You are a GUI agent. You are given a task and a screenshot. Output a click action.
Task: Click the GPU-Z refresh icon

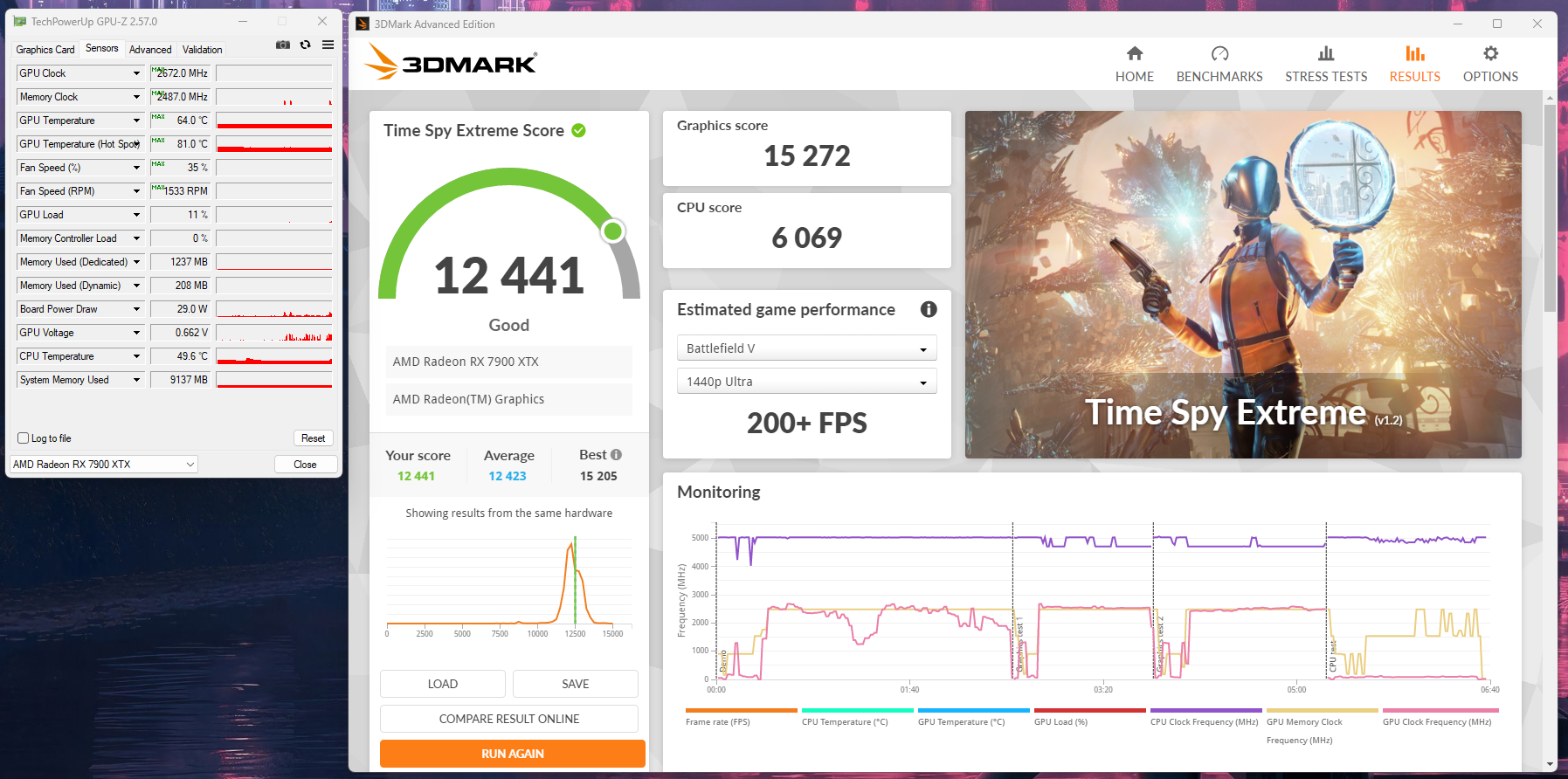coord(305,45)
